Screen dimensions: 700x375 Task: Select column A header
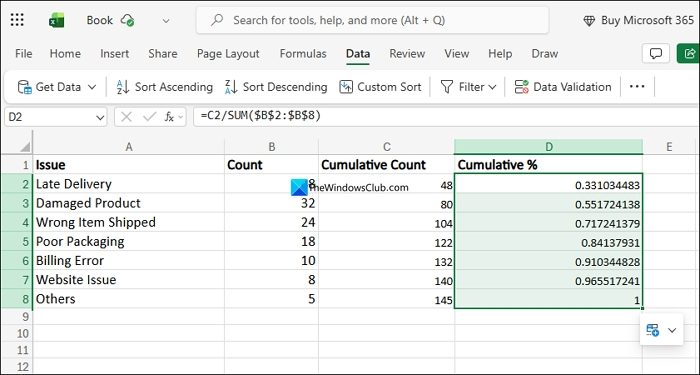[129, 147]
